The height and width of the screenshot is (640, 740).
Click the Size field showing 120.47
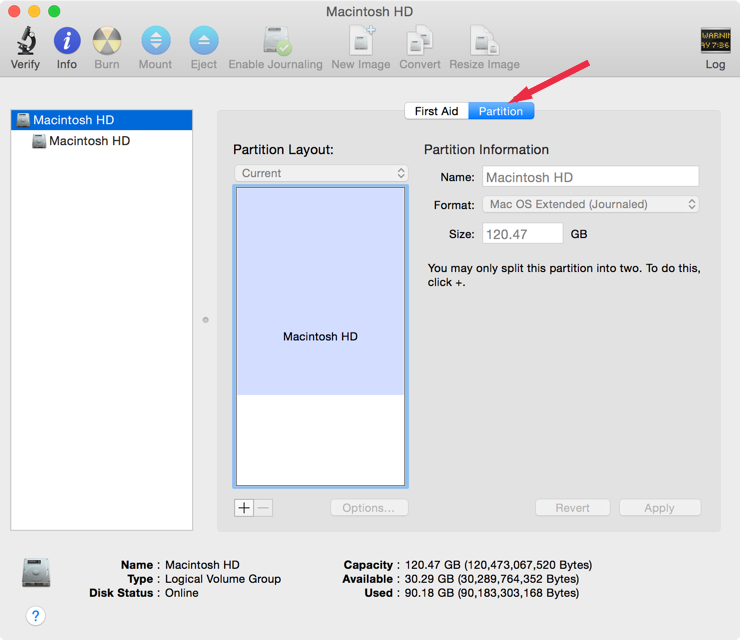point(522,234)
